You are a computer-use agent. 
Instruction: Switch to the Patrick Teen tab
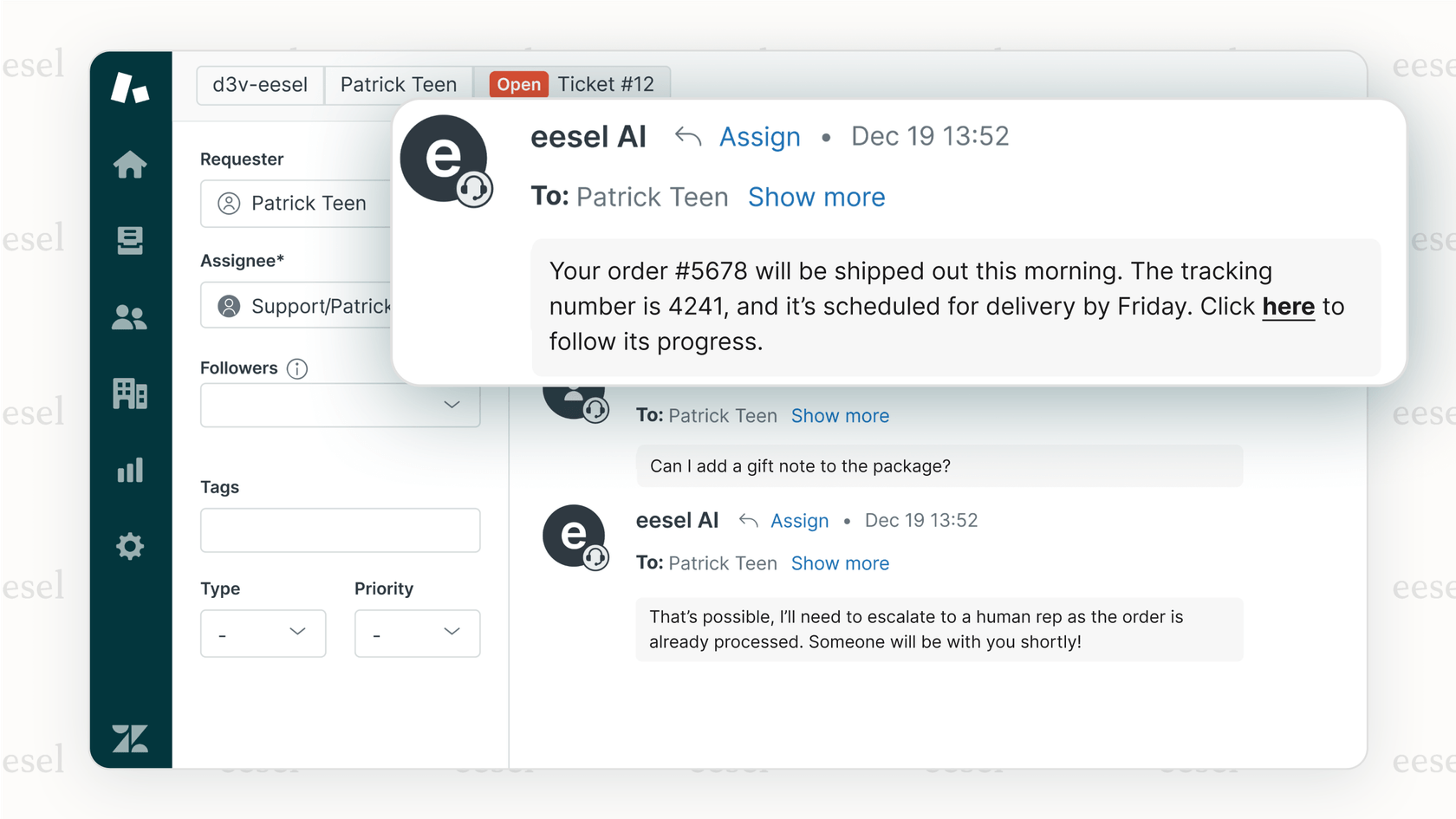click(398, 85)
